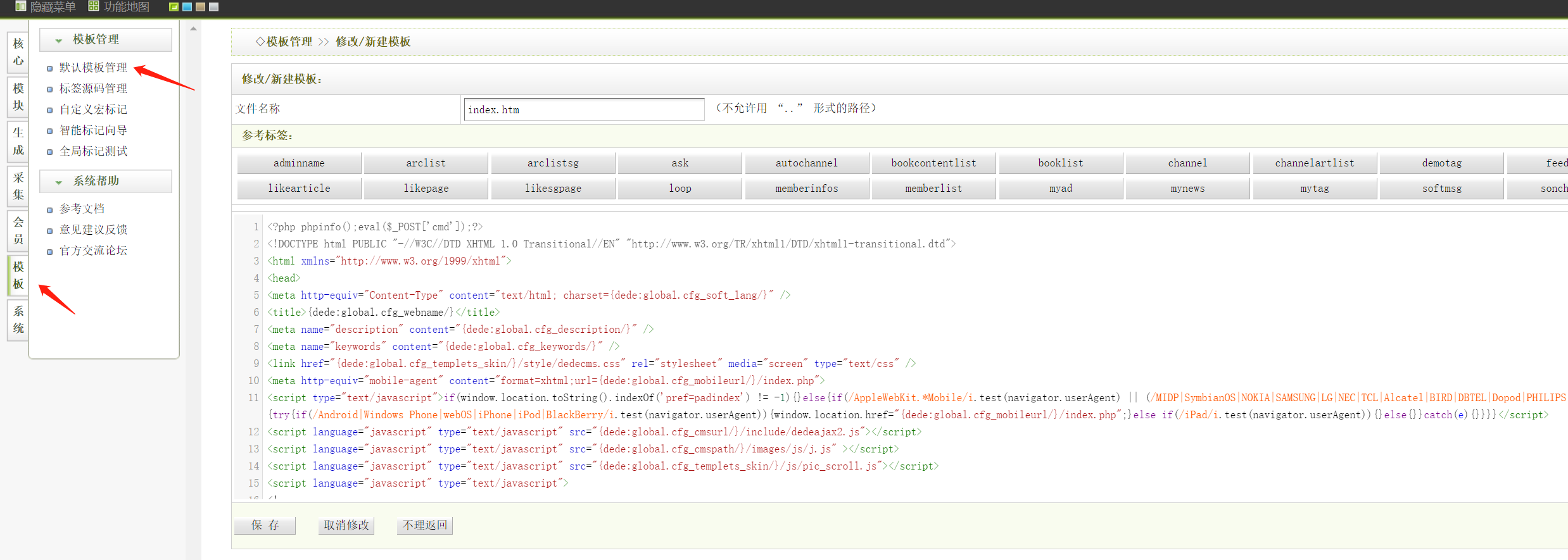
Task: Insert the booklist reference tag
Action: [1061, 163]
